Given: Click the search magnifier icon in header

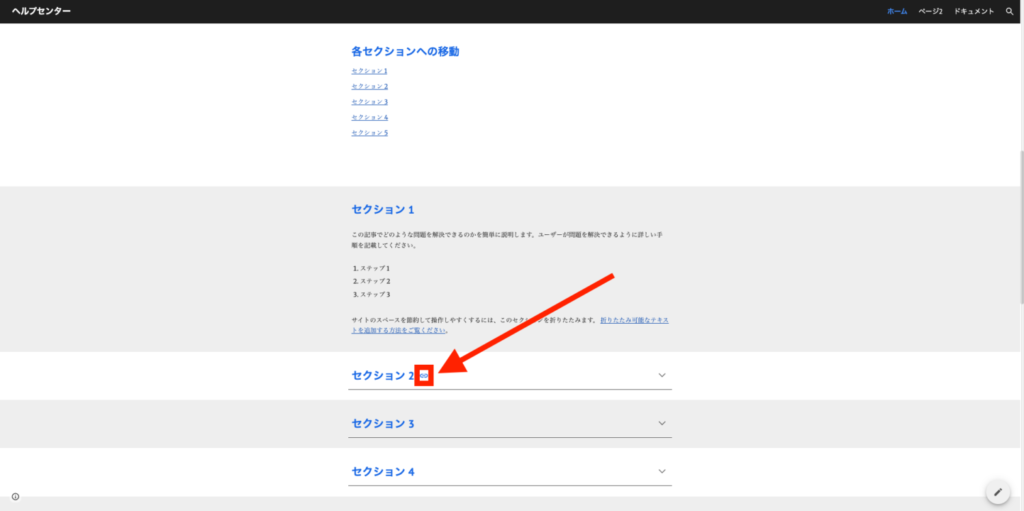Looking at the screenshot, I should (x=1009, y=11).
